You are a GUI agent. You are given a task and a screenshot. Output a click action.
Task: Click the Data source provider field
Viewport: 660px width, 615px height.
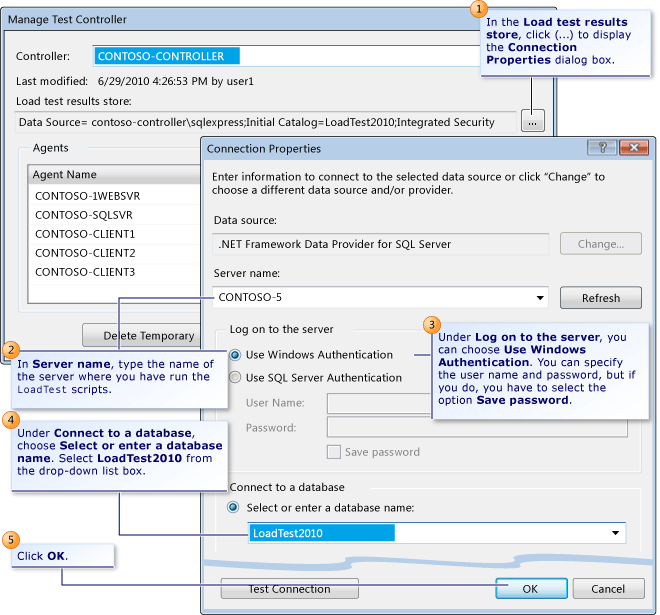coord(381,244)
